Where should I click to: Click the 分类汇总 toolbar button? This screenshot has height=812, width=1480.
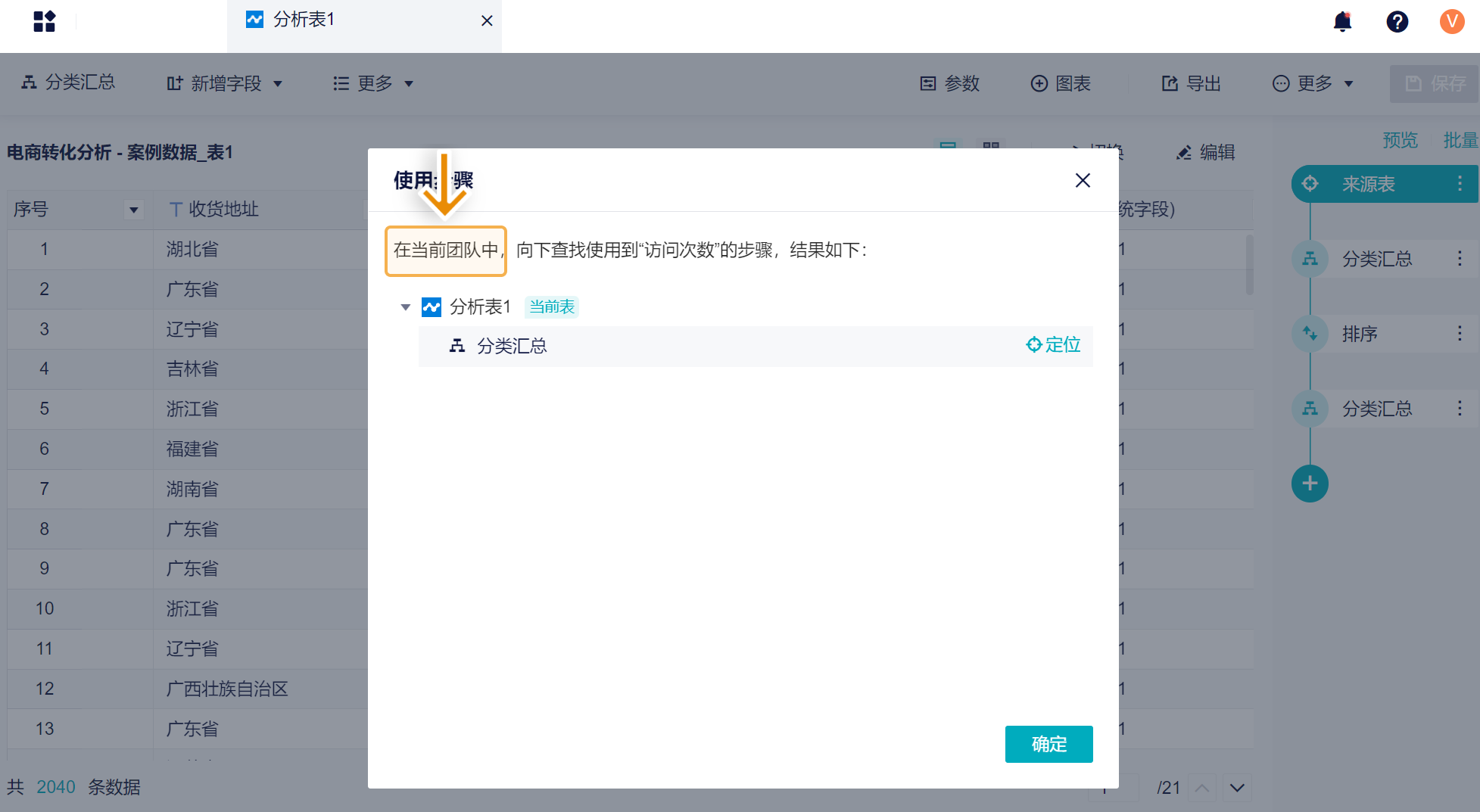(x=68, y=82)
